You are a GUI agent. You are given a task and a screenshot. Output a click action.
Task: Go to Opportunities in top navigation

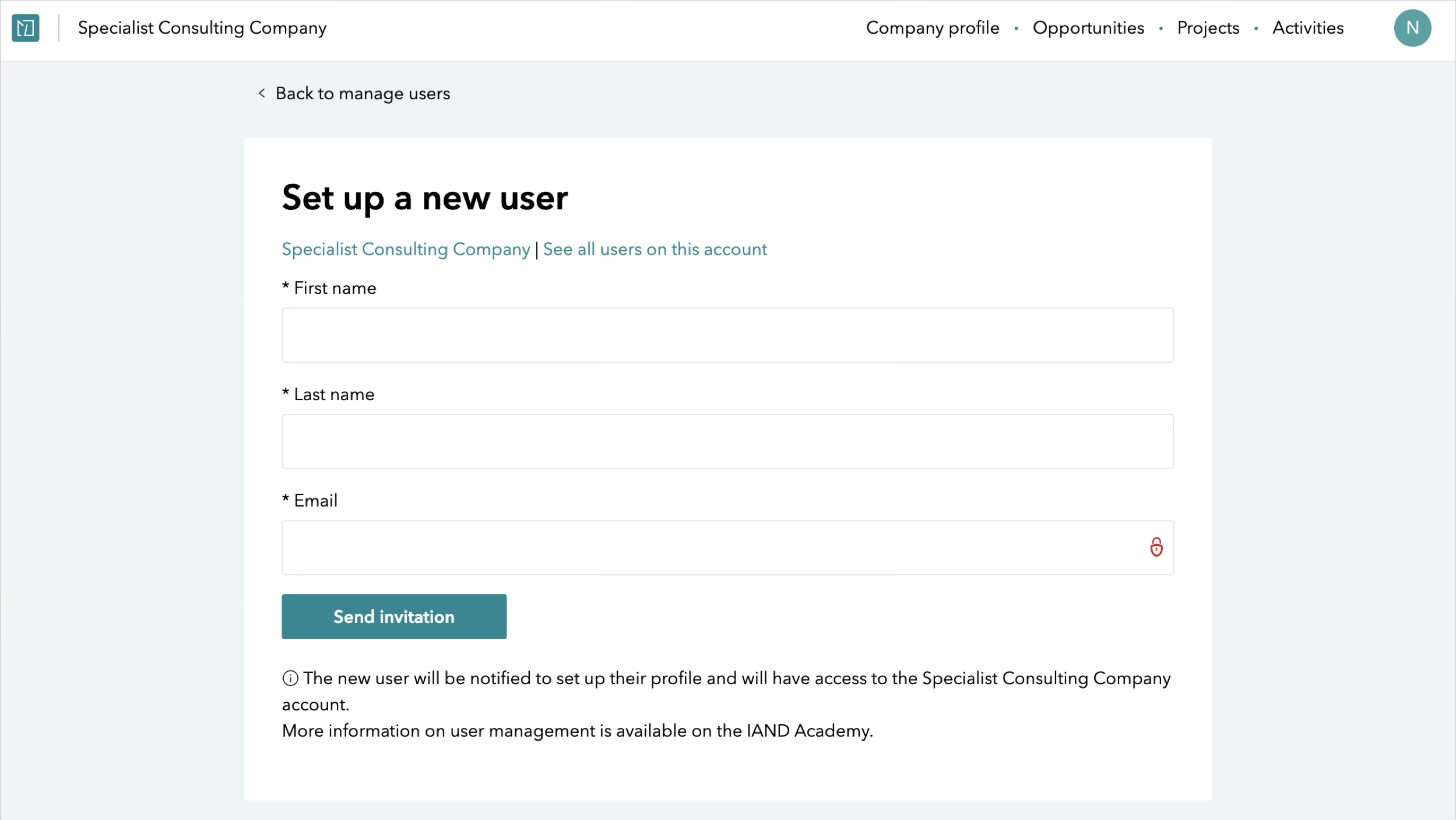point(1088,28)
